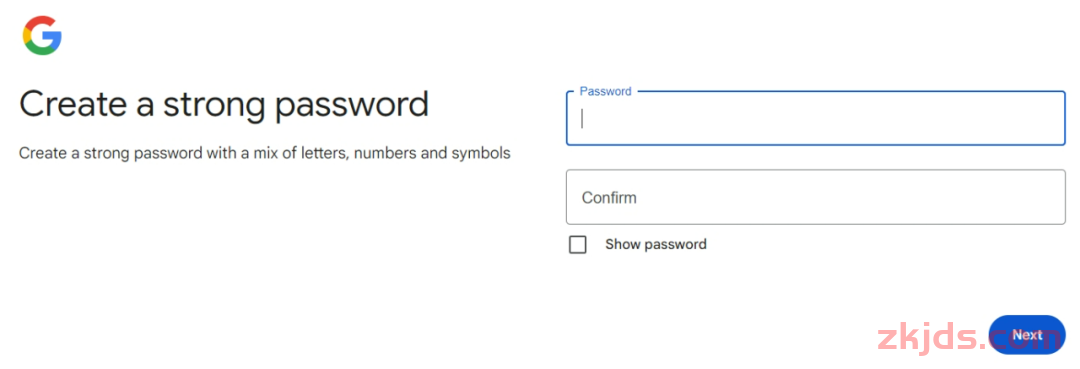Viewport: 1080px width, 369px height.
Task: Click the word 'symbols' in the description
Action: (x=481, y=153)
